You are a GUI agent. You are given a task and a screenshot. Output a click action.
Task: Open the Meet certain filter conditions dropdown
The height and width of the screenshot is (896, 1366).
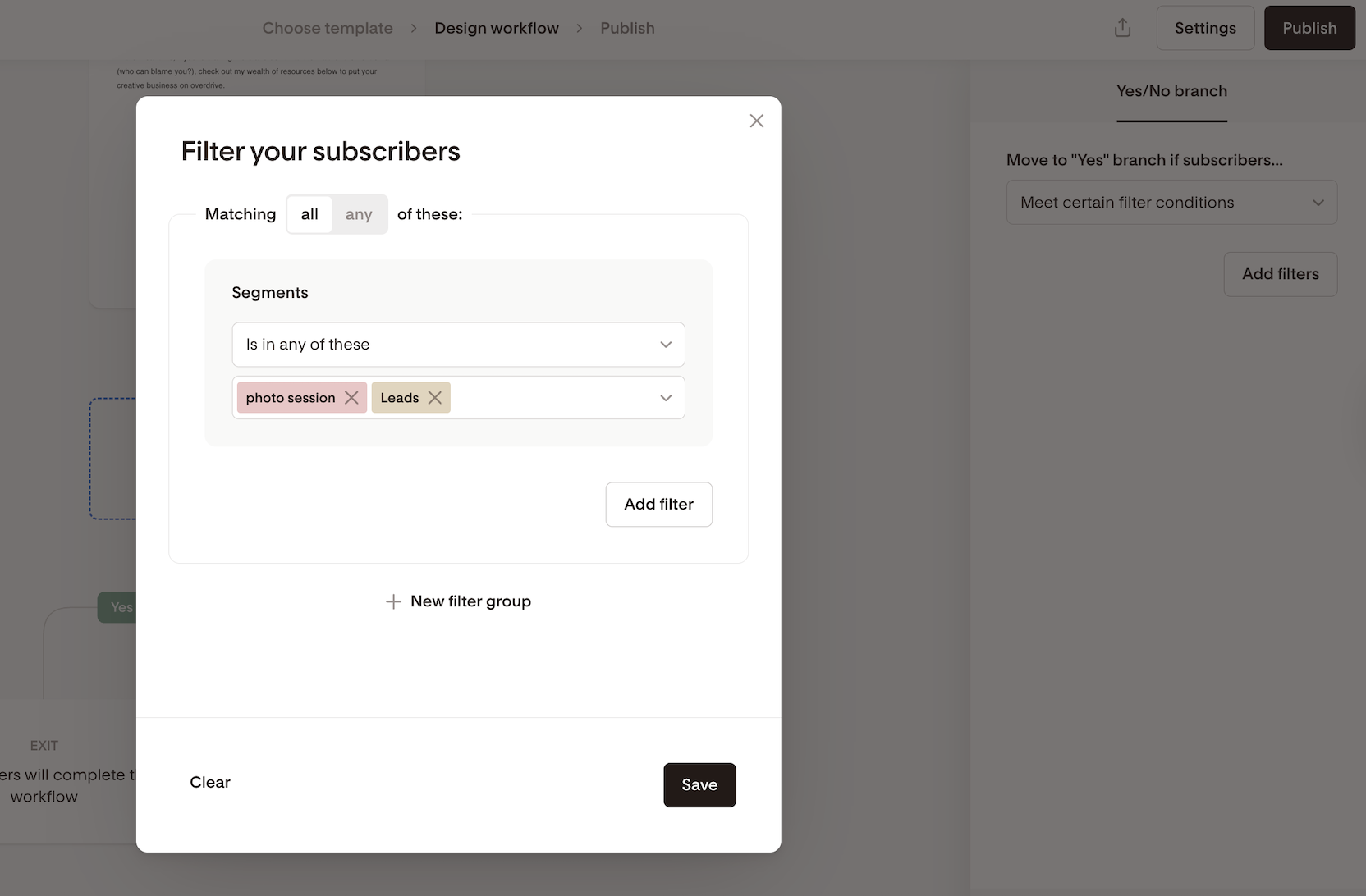point(1171,203)
